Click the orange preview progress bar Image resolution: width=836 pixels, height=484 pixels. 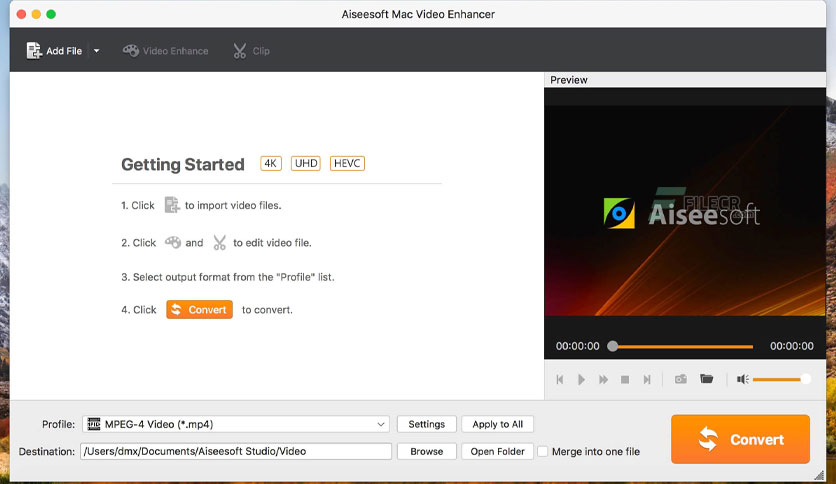coord(685,346)
